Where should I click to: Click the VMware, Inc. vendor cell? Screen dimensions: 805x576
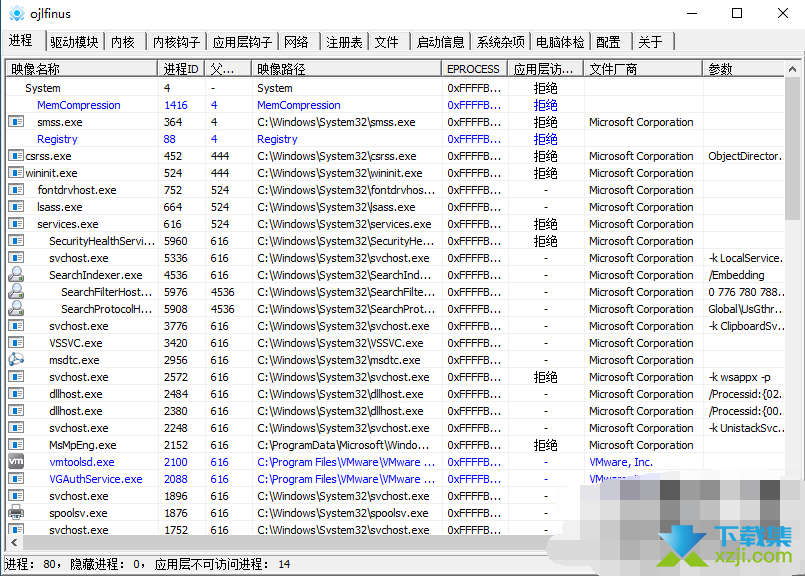click(621, 462)
